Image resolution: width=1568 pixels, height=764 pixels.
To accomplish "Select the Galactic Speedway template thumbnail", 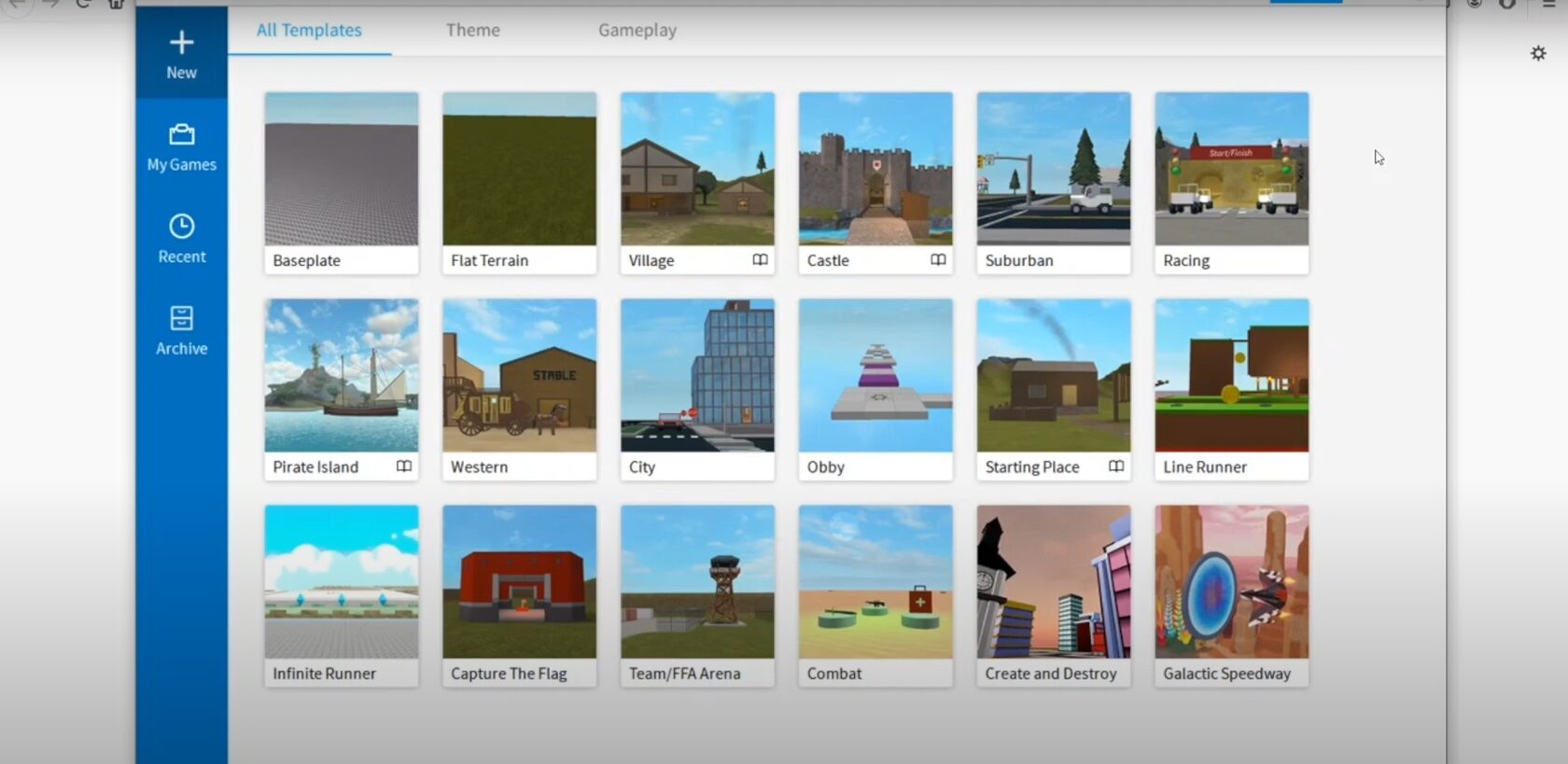I will tap(1232, 582).
